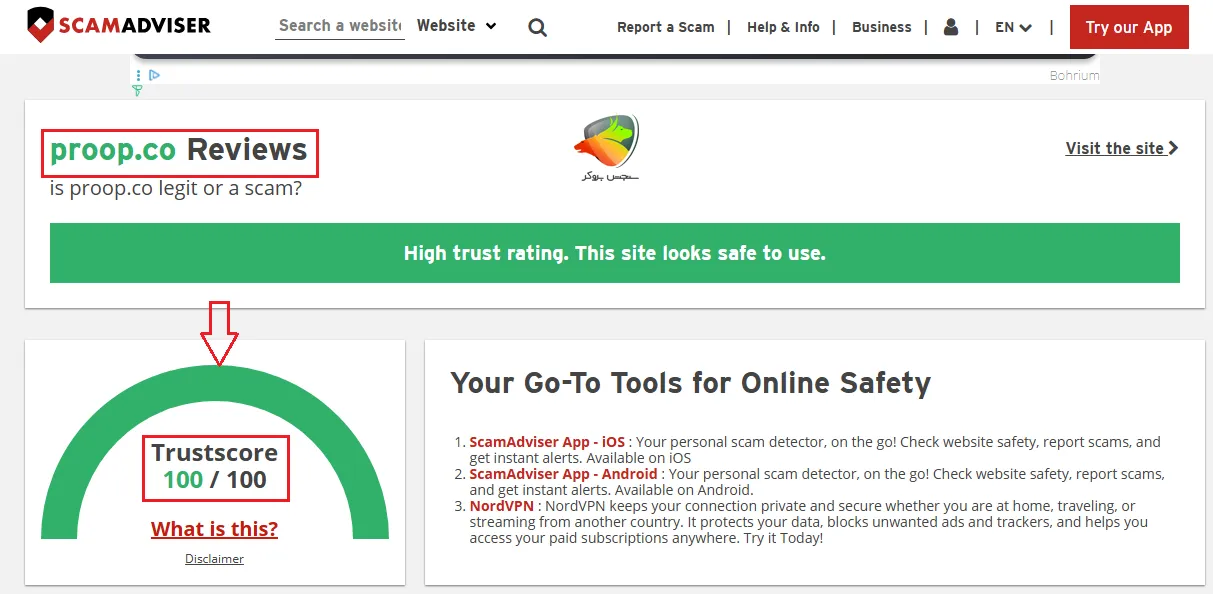
Task: Click the ad choices triangle icon
Action: click(x=155, y=75)
